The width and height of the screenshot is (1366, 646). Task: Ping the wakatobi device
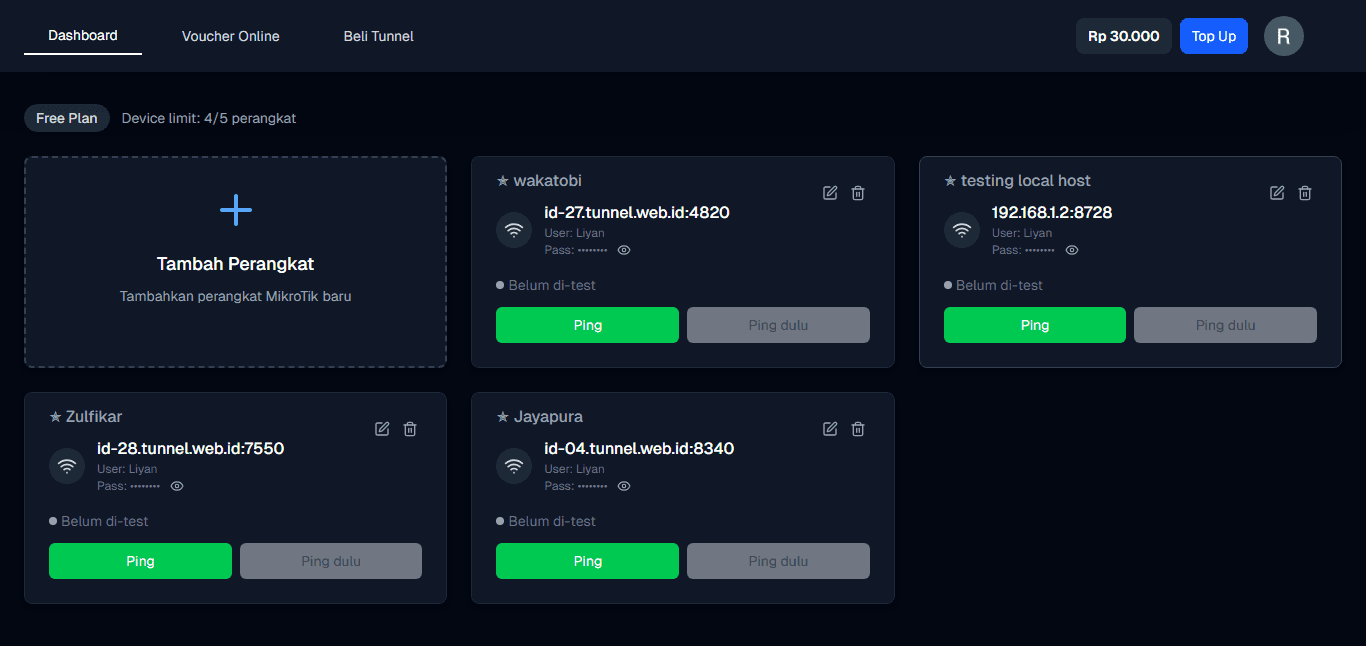click(x=587, y=325)
